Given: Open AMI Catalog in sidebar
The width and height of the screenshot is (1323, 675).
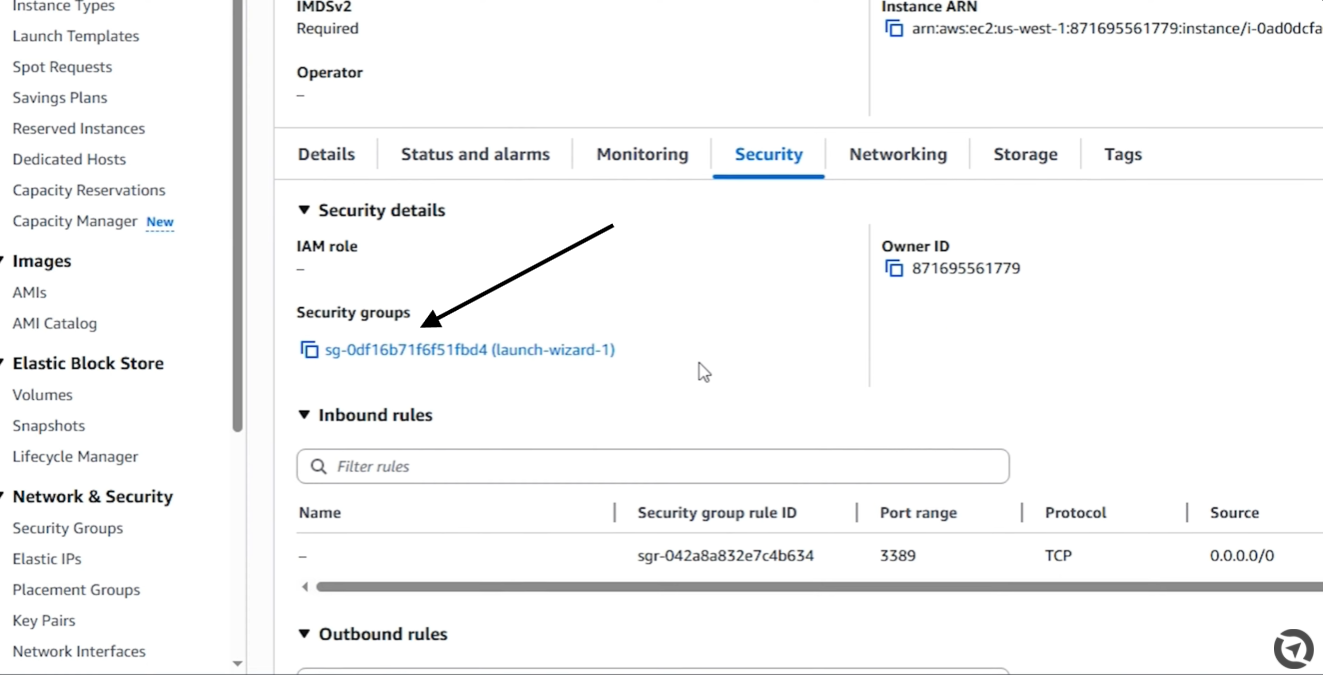Looking at the screenshot, I should coord(55,324).
